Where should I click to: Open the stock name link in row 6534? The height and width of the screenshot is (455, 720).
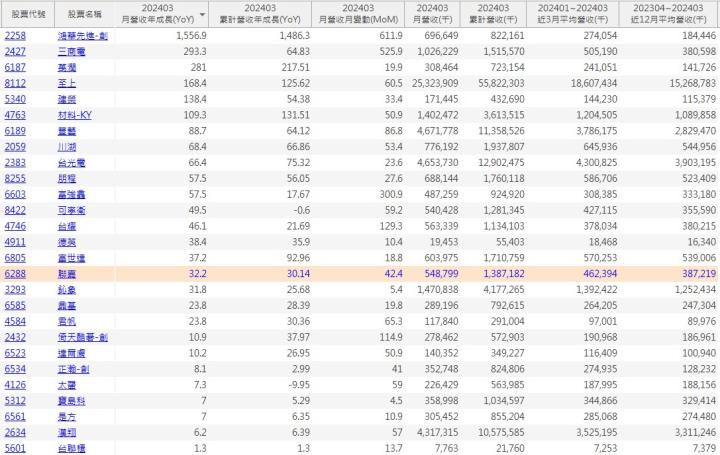click(x=73, y=369)
